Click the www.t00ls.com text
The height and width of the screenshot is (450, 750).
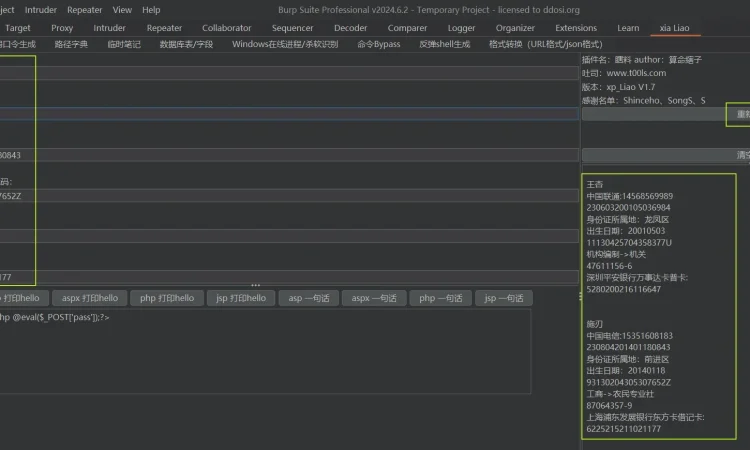(636, 73)
